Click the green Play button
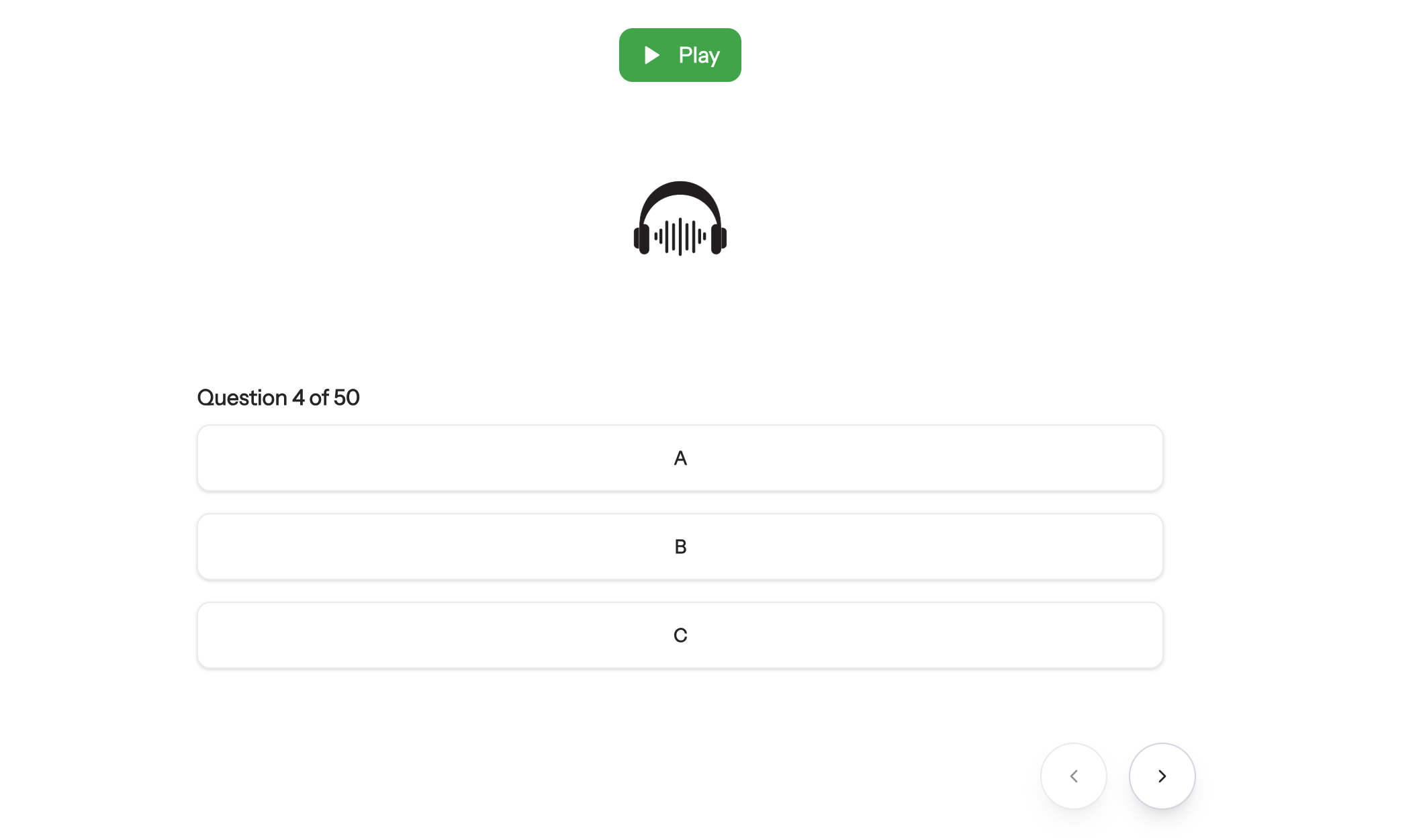1421x840 pixels. pyautogui.click(x=680, y=55)
